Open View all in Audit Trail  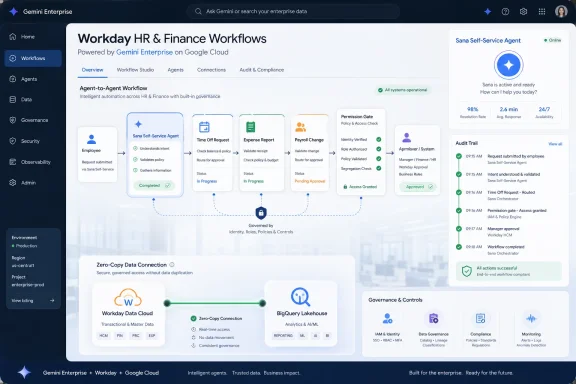pos(555,144)
